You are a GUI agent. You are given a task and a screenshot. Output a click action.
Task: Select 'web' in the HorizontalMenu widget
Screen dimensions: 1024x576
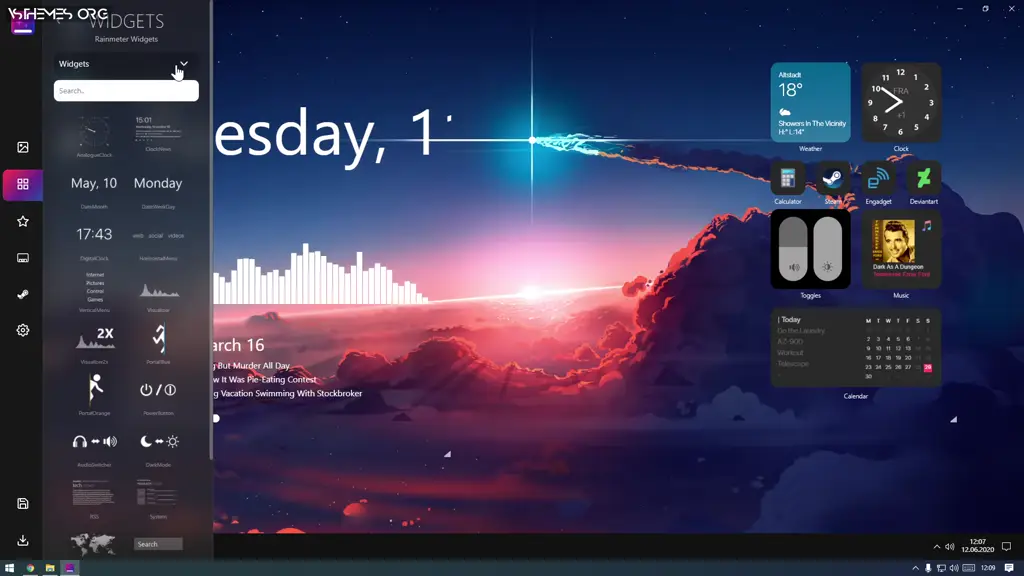pyautogui.click(x=136, y=235)
